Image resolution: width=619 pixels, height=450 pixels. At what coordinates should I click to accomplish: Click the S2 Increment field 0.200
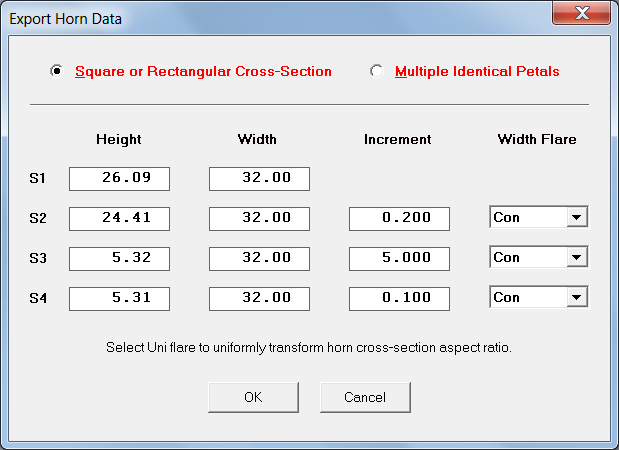pos(399,219)
